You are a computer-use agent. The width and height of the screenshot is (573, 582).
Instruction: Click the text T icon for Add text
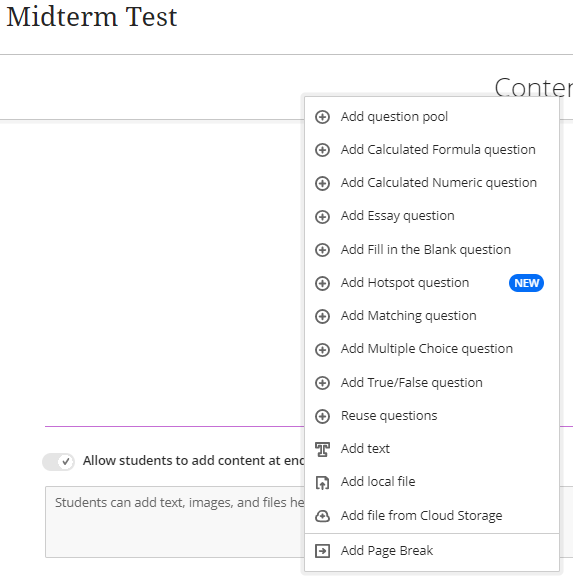322,449
